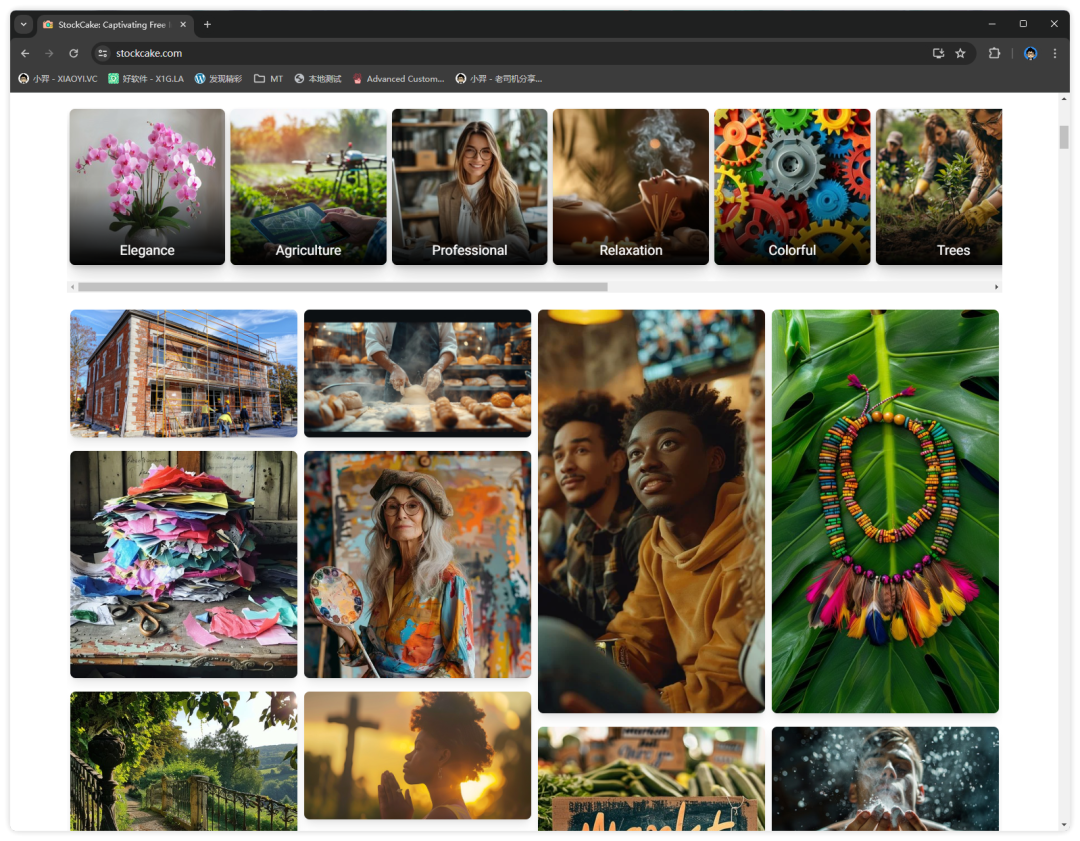Bookmark this page with the star icon
This screenshot has width=1080, height=841.
(960, 53)
